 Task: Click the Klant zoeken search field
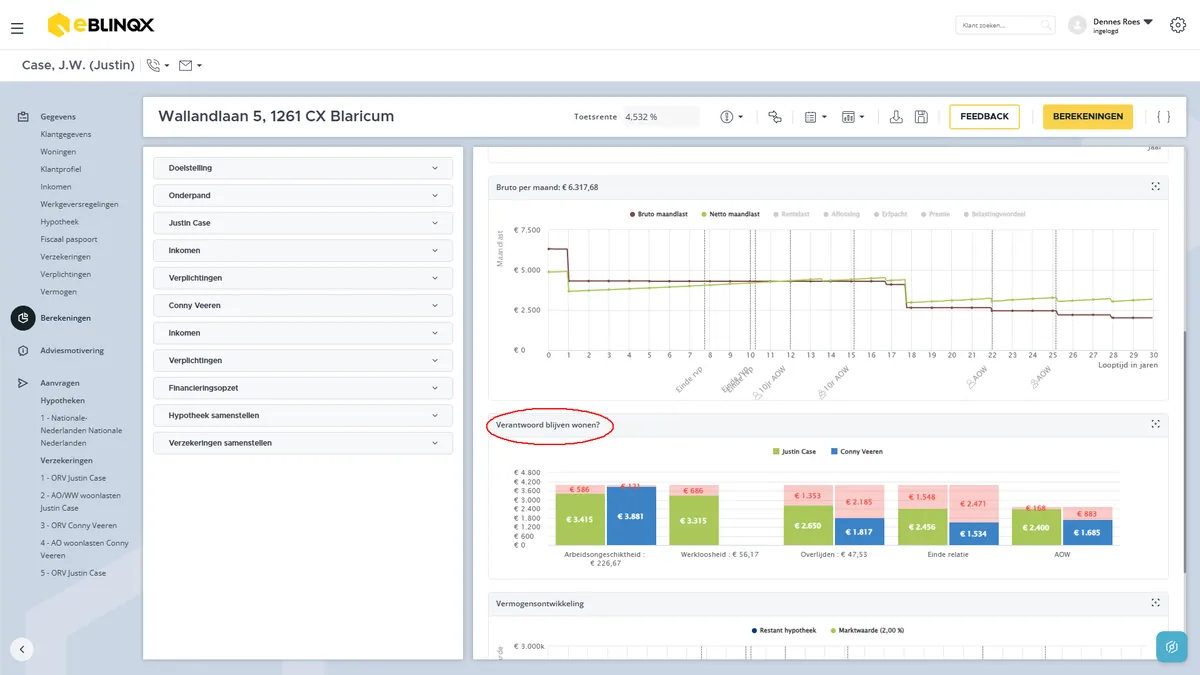1005,25
